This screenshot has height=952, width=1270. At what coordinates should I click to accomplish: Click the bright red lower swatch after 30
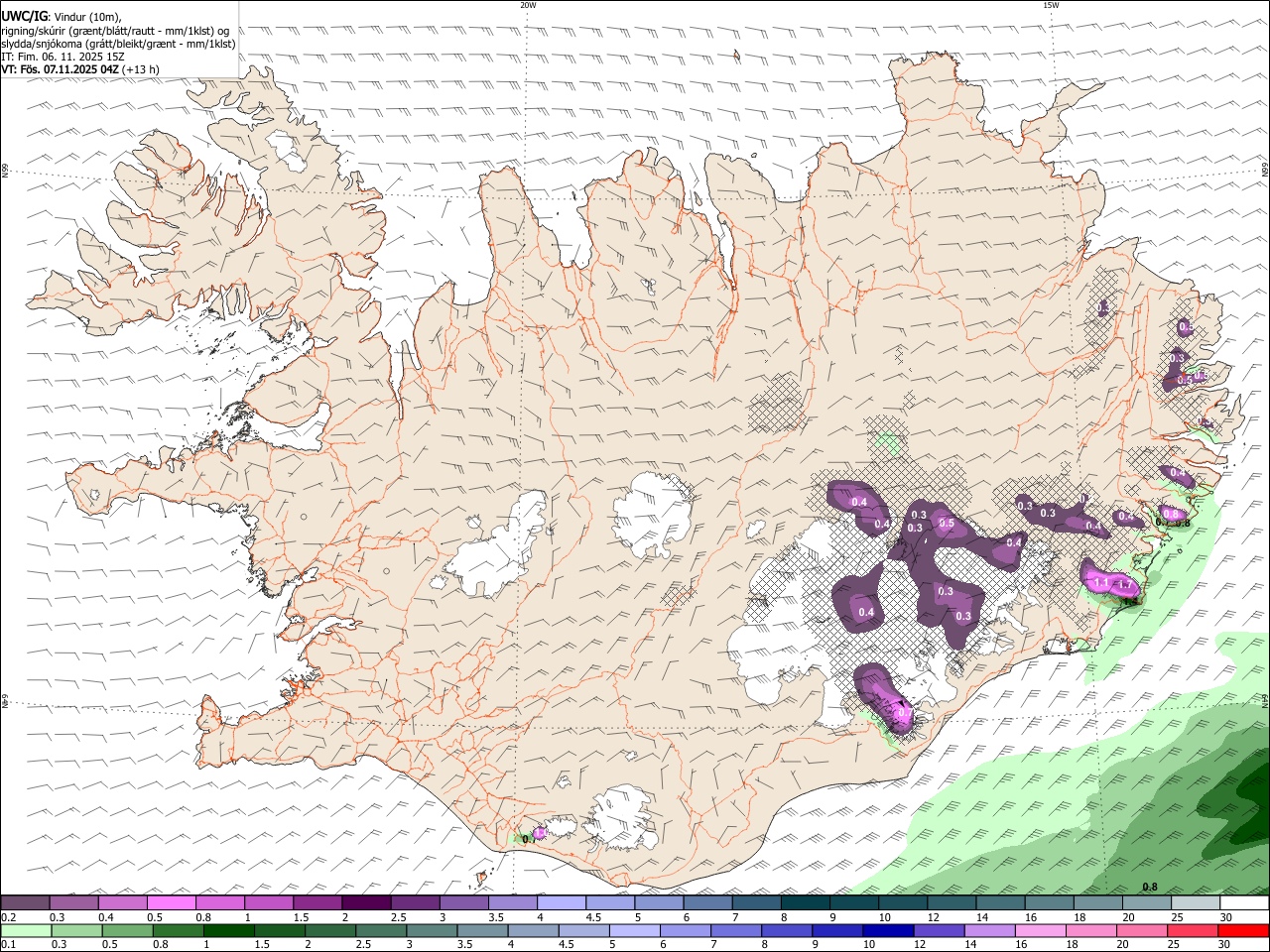[1243, 930]
